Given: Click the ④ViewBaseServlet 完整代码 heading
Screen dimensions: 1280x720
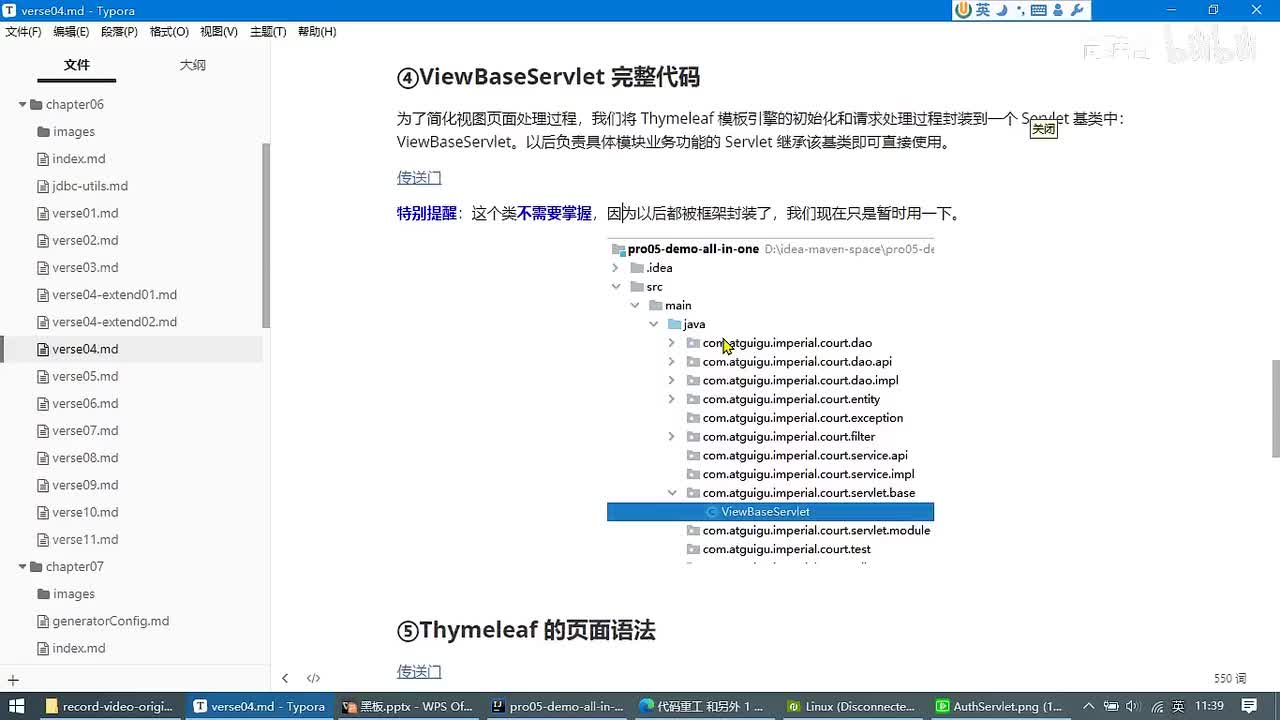Looking at the screenshot, I should pos(548,77).
